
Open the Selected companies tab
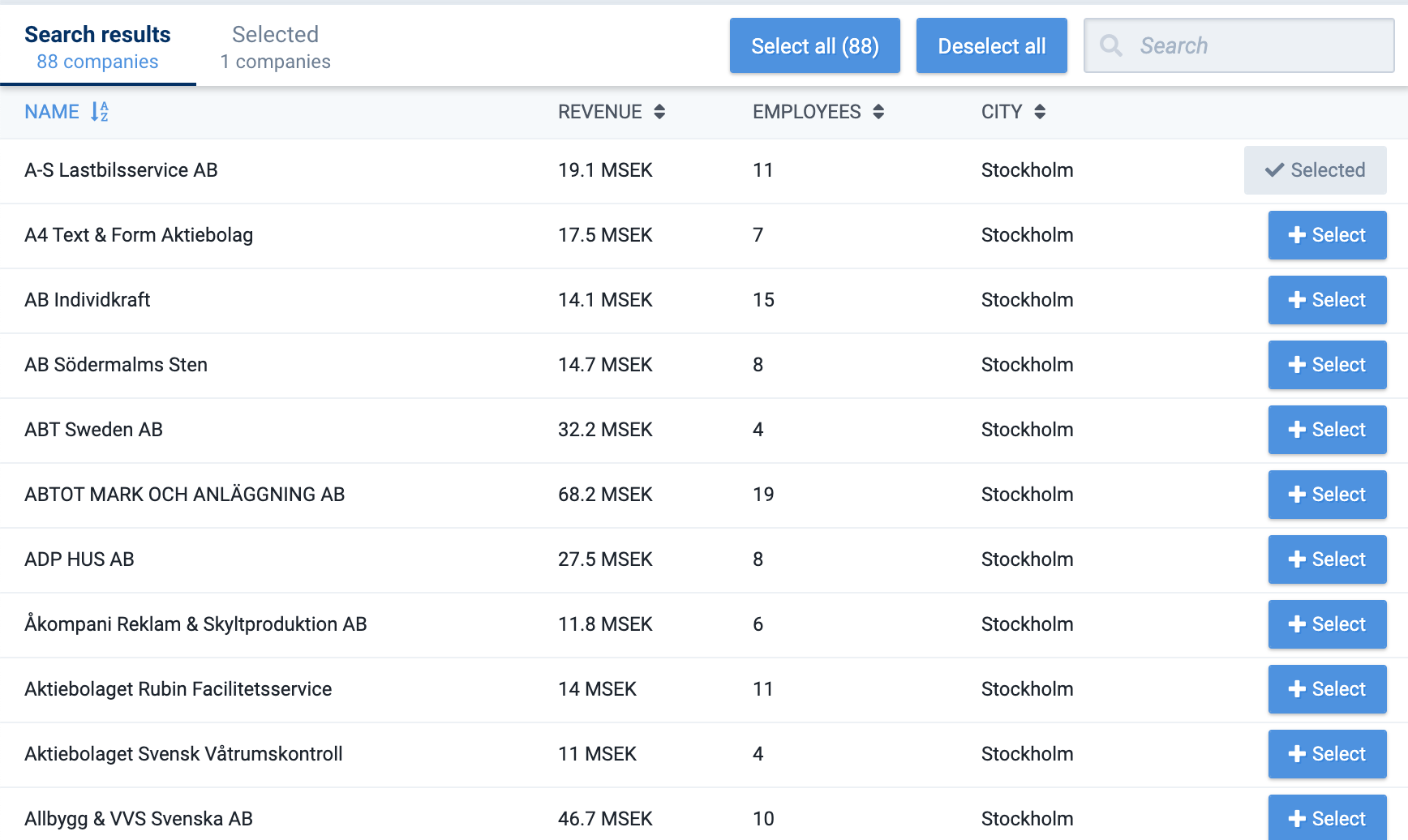pos(275,47)
